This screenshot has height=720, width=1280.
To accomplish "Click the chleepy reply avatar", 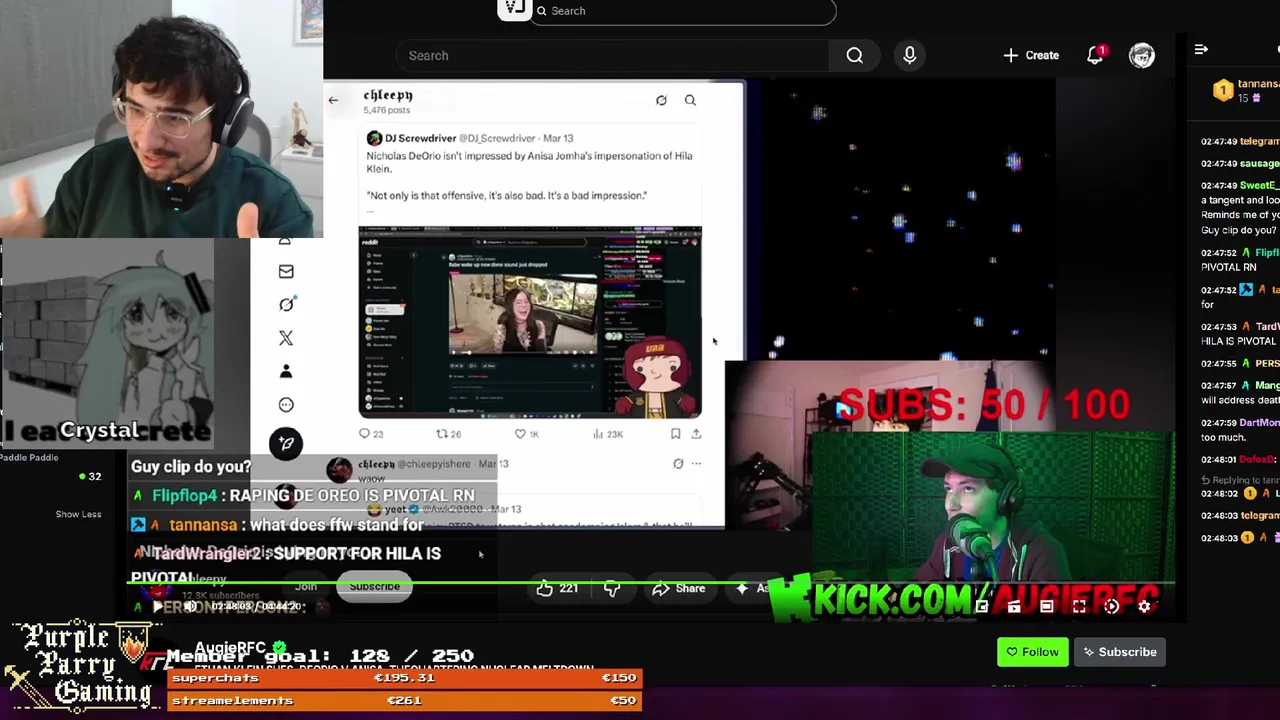I will coord(340,470).
